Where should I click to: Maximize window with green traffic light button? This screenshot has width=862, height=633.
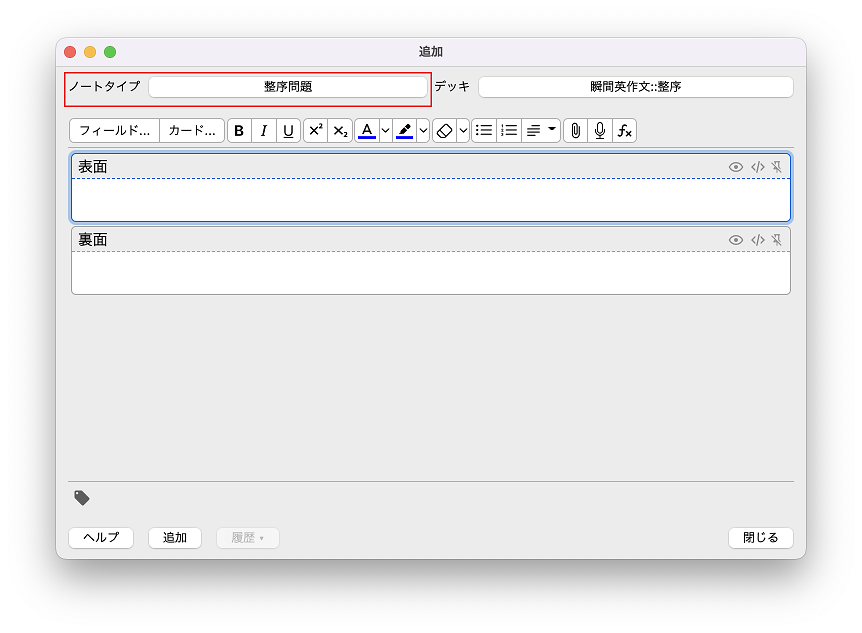(x=110, y=52)
